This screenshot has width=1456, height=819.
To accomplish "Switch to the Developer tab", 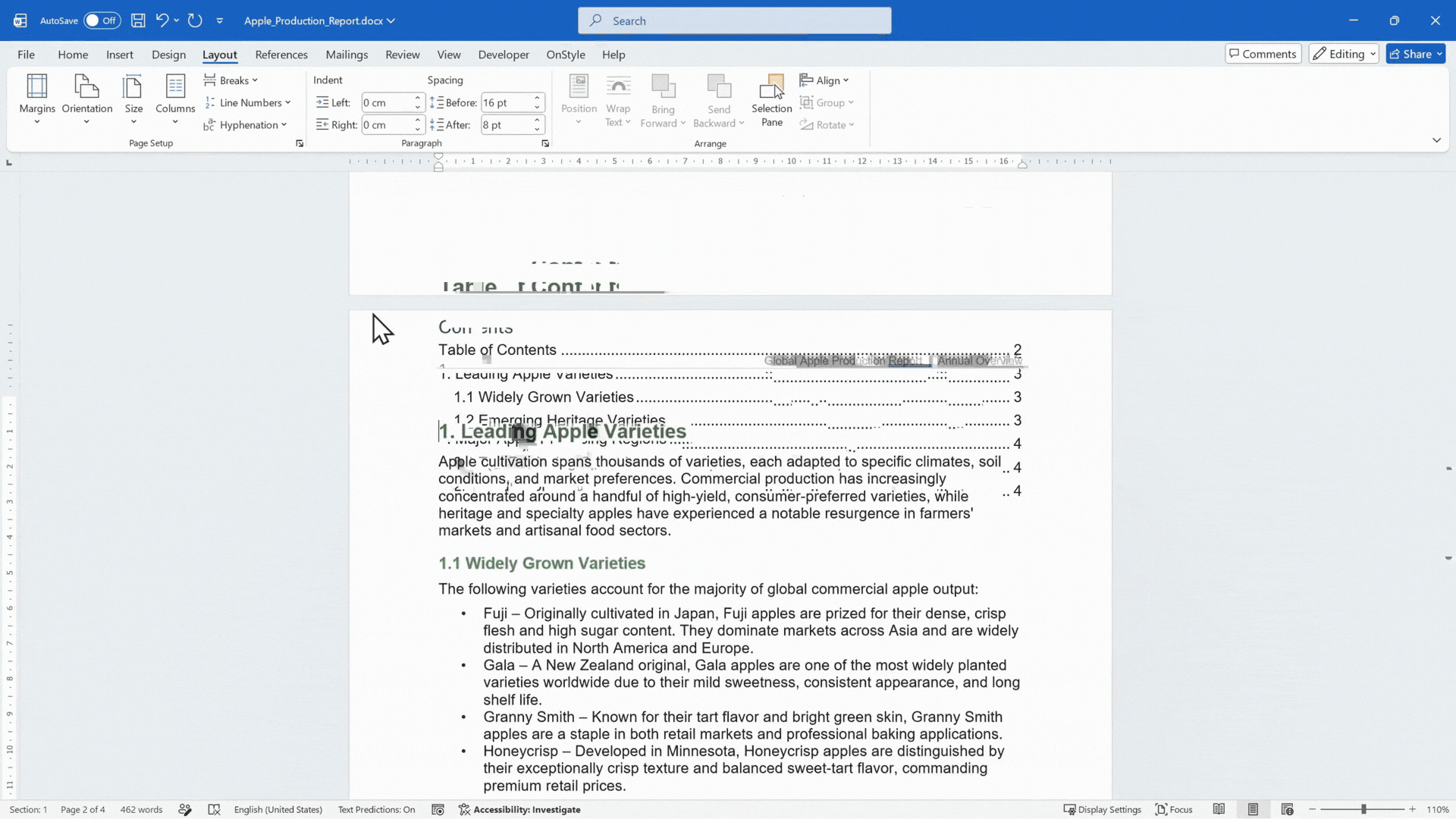I will 504,55.
